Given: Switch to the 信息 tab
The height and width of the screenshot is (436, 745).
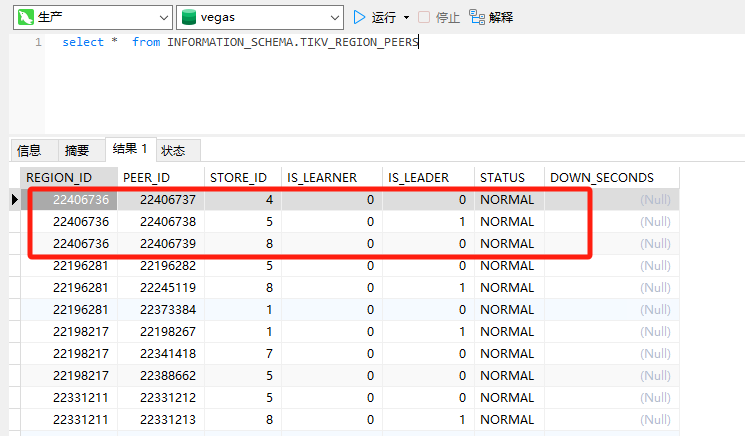Looking at the screenshot, I should pos(30,150).
